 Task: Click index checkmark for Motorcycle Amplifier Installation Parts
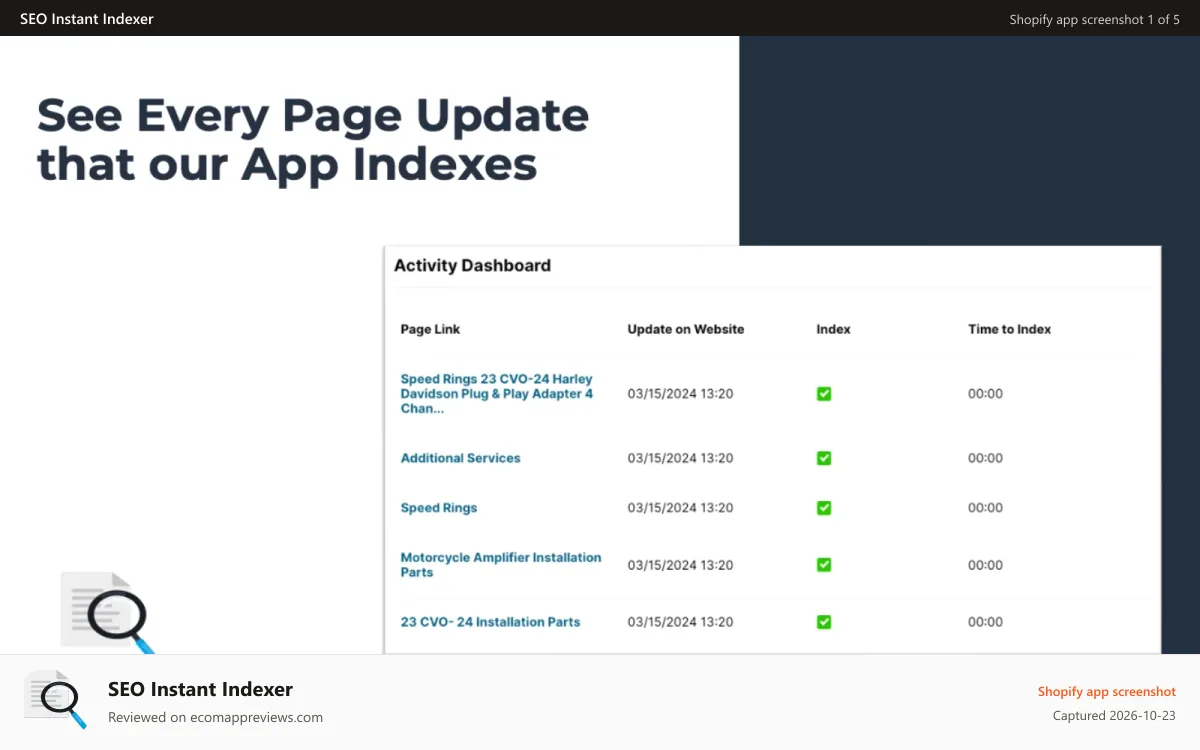[824, 565]
